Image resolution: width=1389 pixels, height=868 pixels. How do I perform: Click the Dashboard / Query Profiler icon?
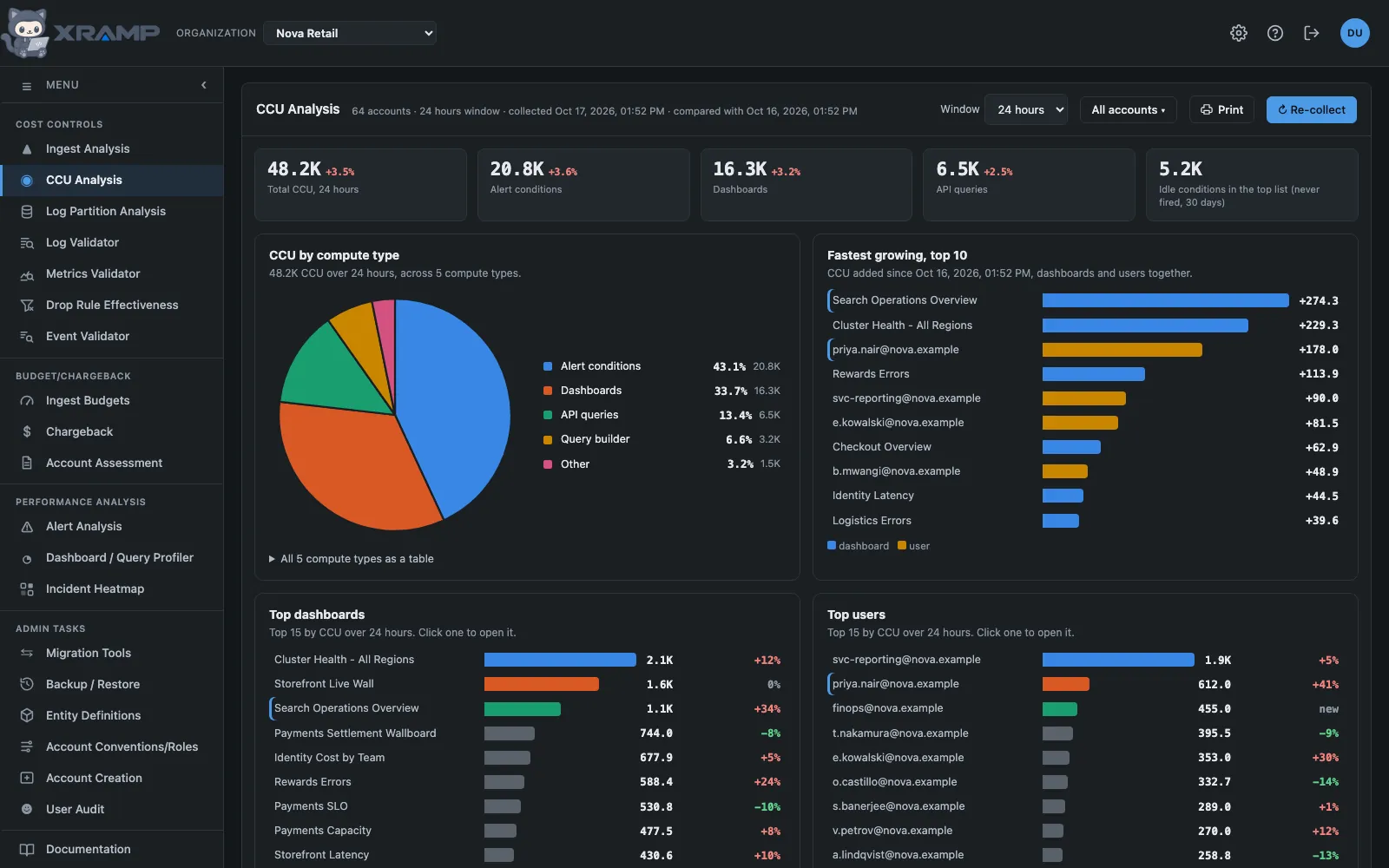point(27,558)
